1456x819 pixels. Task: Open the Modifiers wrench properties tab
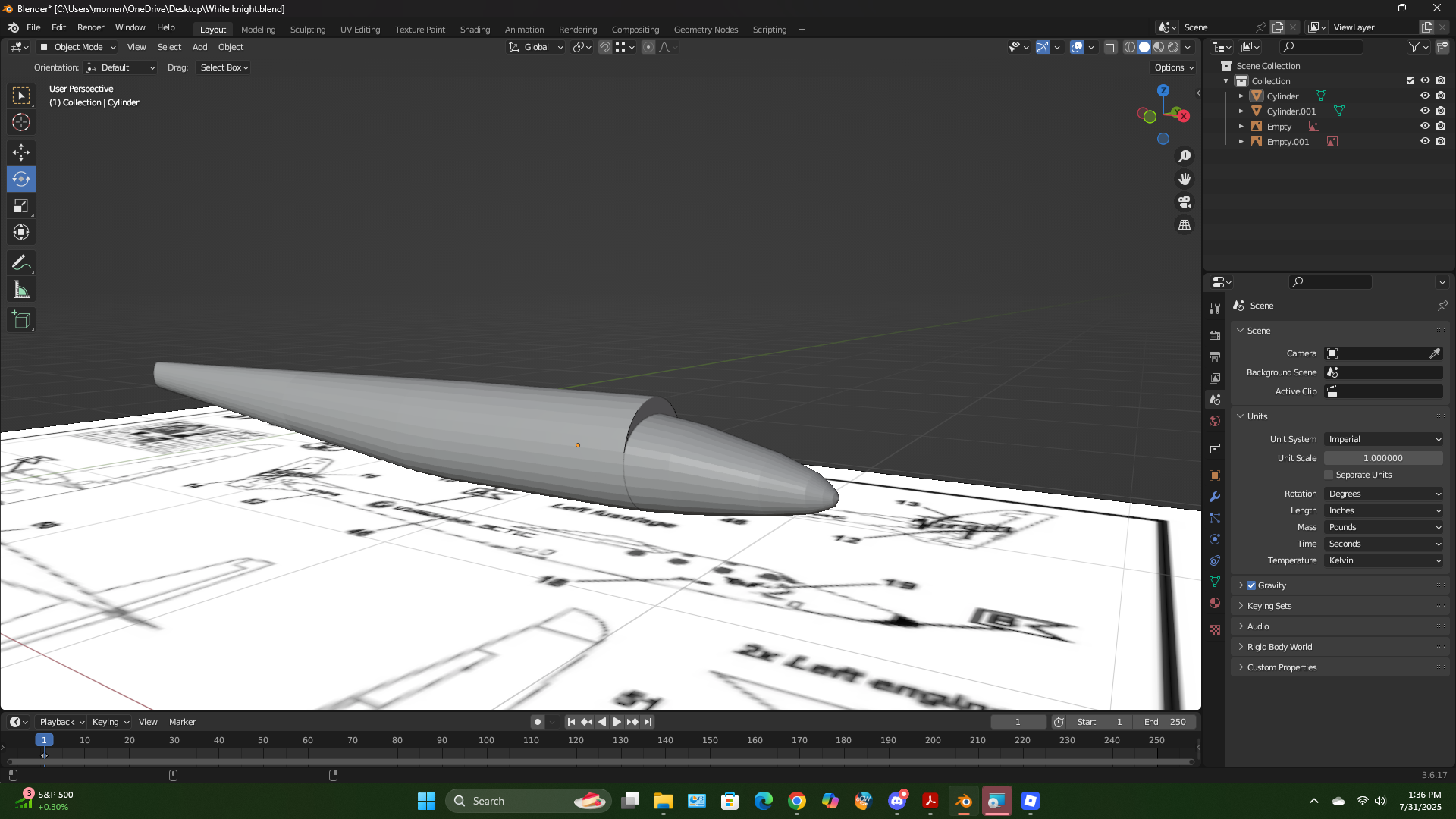(1215, 497)
